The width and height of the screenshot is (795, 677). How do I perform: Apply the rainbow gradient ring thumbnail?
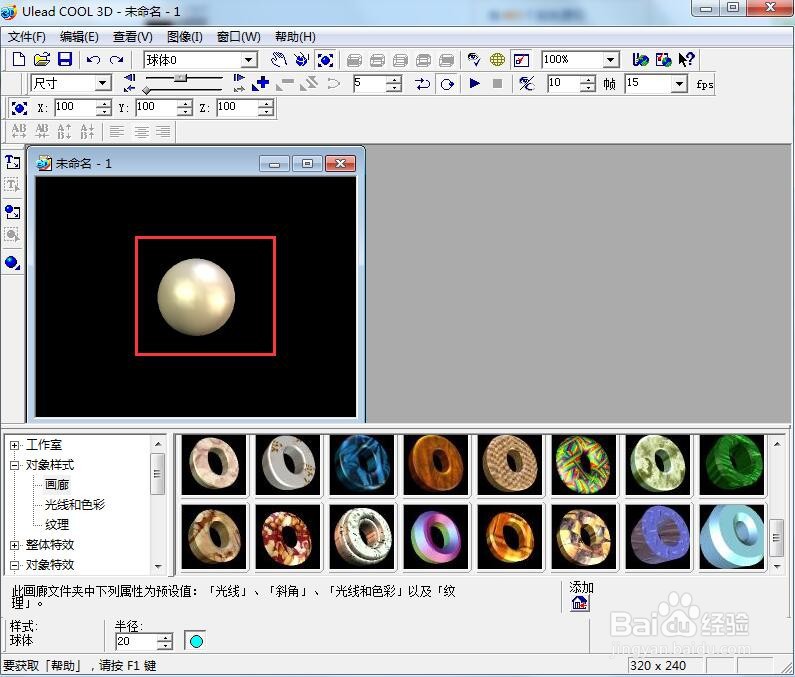coord(436,536)
